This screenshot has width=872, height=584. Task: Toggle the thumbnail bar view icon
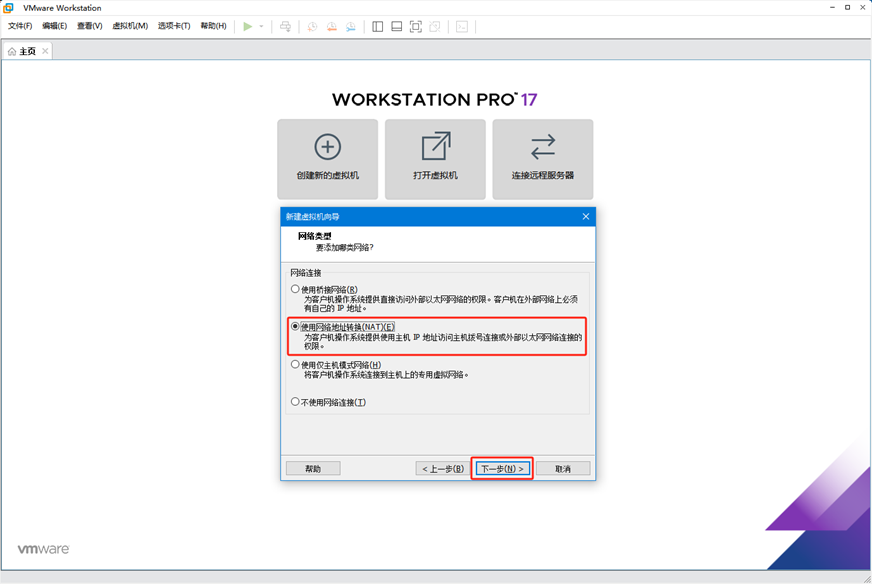(x=397, y=26)
